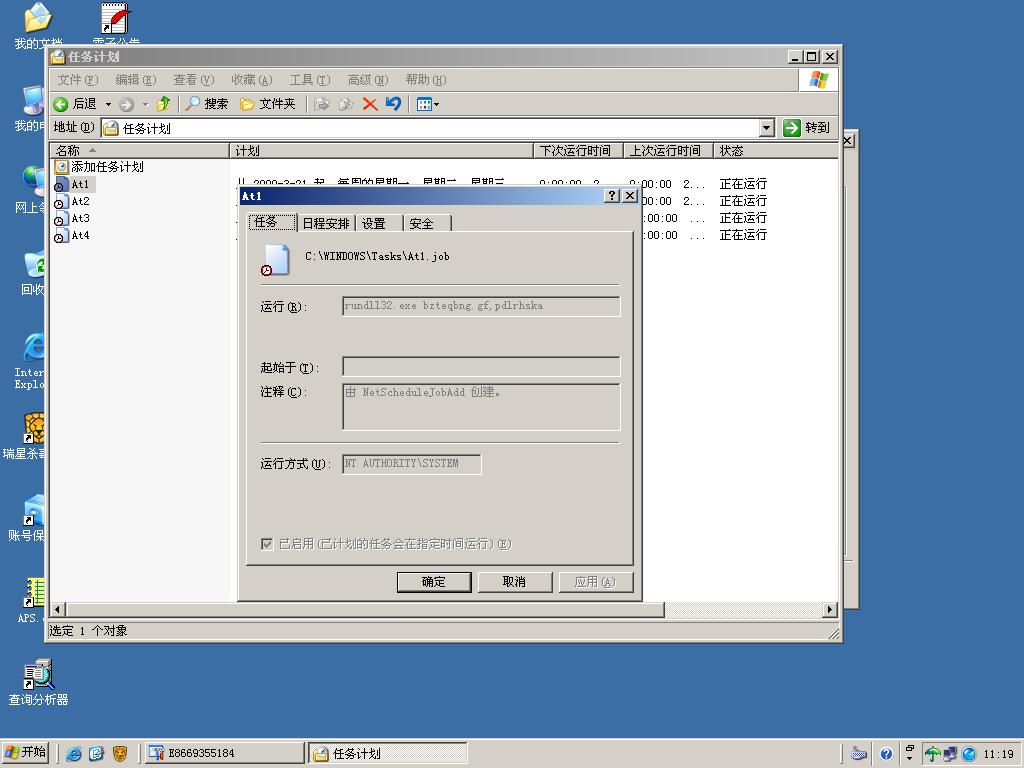Expand the 后退 back history arrow
Screen dimensions: 1024x768
click(x=108, y=104)
